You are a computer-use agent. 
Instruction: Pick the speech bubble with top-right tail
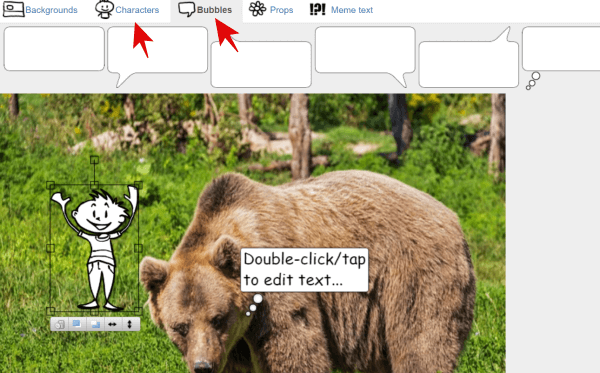[469, 57]
